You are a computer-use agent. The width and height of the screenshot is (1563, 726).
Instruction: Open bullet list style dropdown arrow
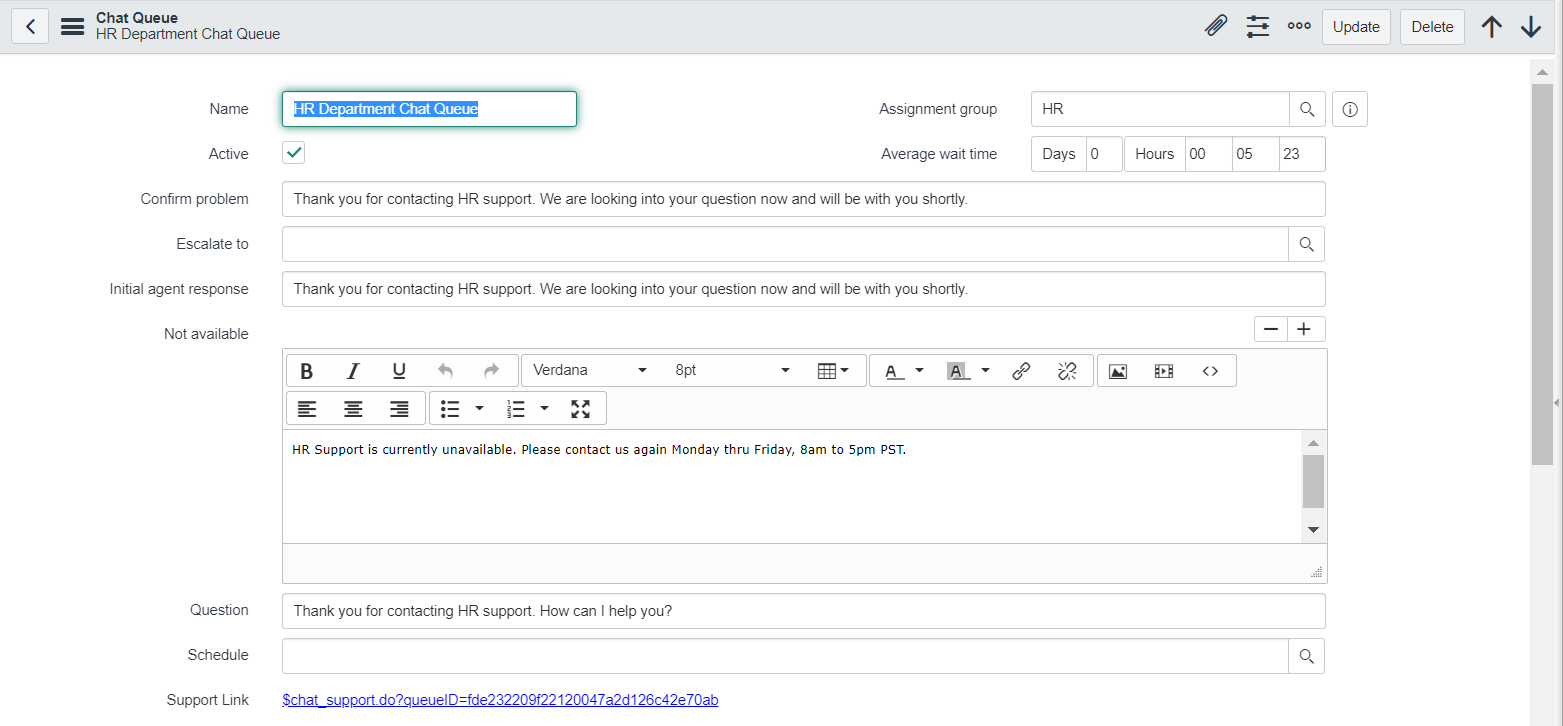(x=479, y=409)
